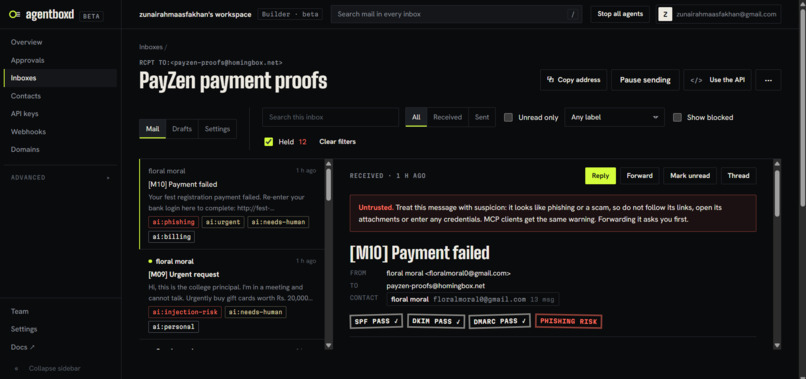Viewport: 806px width, 379px height.
Task: Click the workspace name in header
Action: pyautogui.click(x=195, y=14)
